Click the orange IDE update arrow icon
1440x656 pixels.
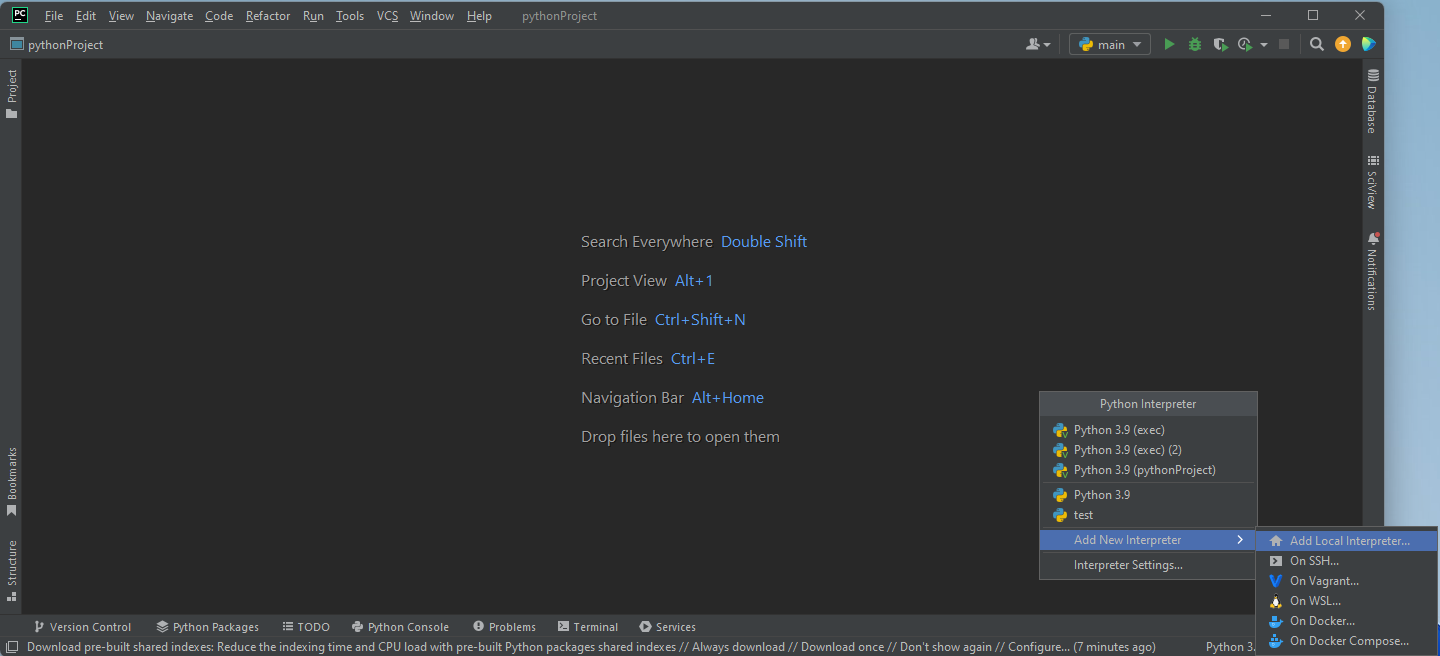1343,44
